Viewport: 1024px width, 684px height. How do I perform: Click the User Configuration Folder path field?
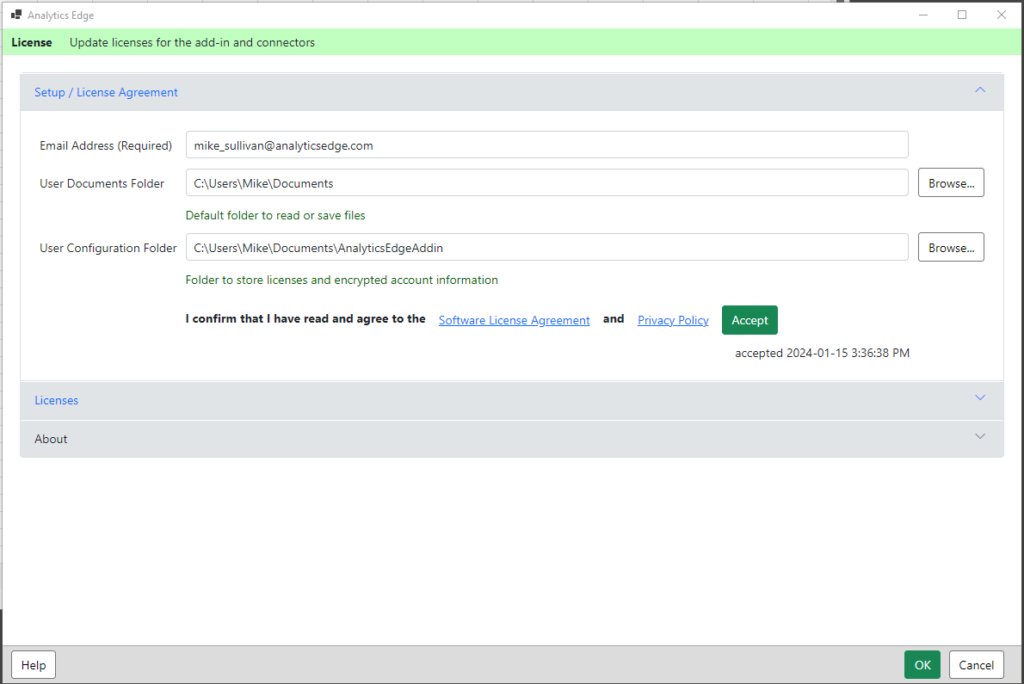[547, 248]
